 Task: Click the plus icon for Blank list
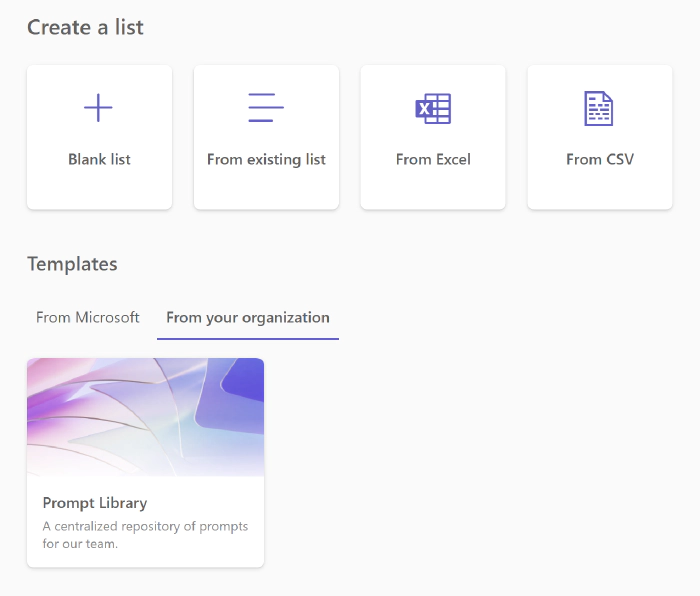click(98, 108)
